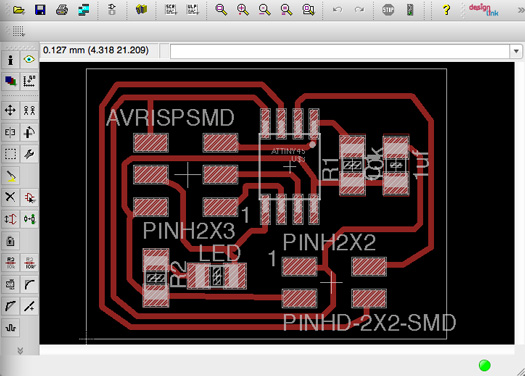Click the AVRISPSMD label on the board

pos(170,118)
